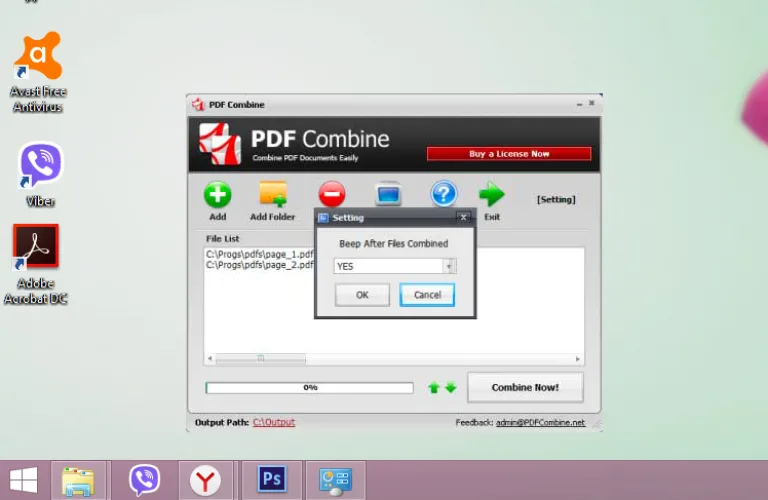Open Viber from the taskbar

[144, 480]
